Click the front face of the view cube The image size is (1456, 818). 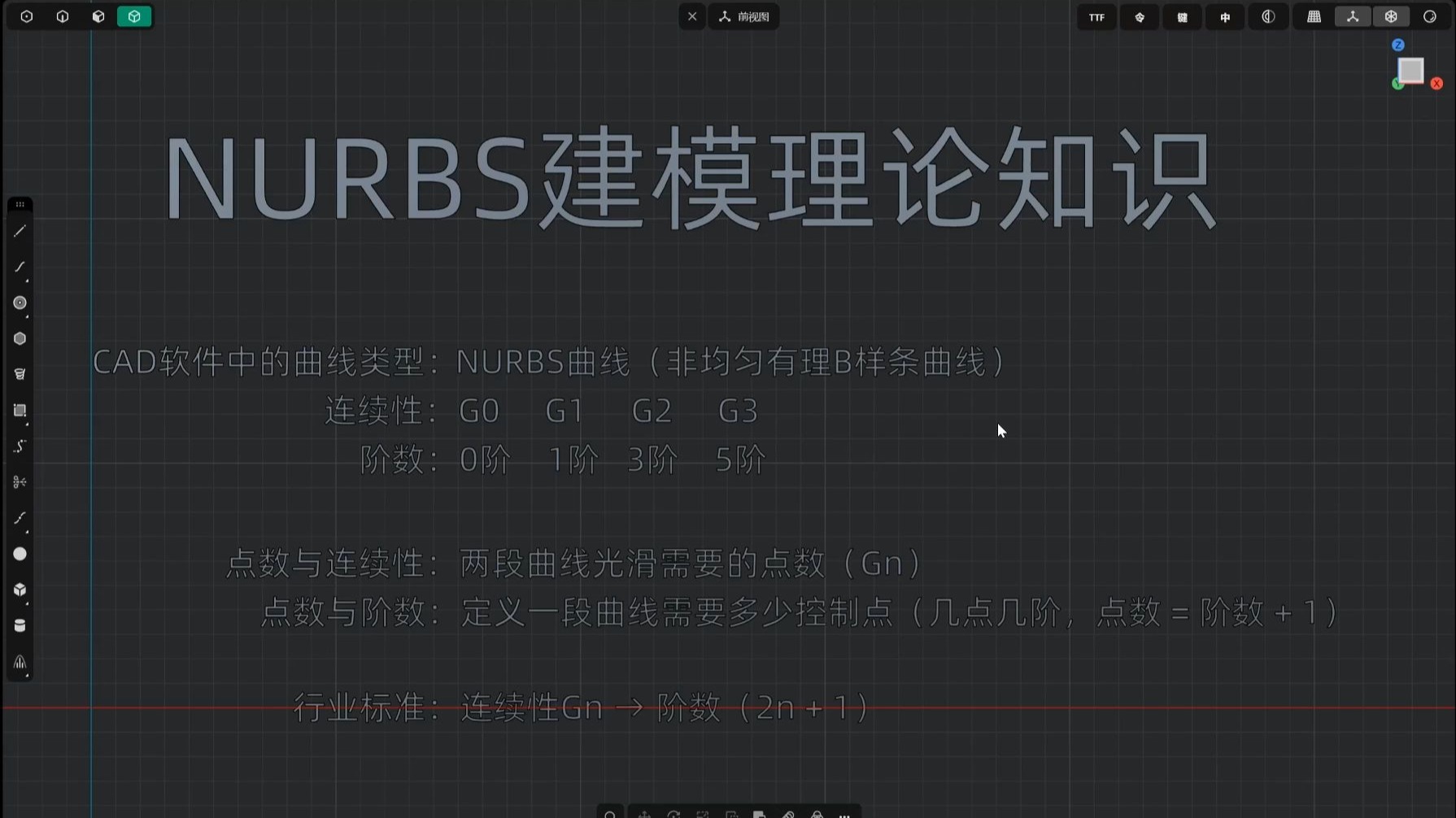click(x=1411, y=71)
